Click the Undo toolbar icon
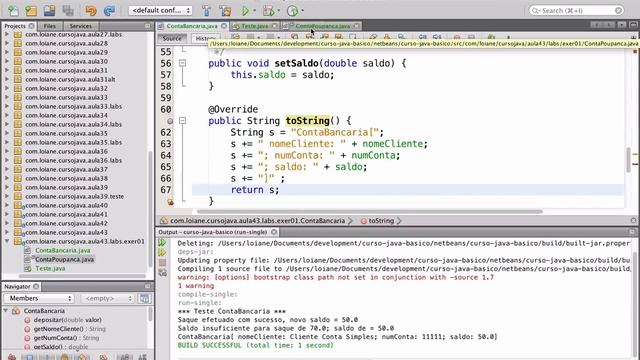Viewport: 640px width, 360px height. tap(91, 11)
